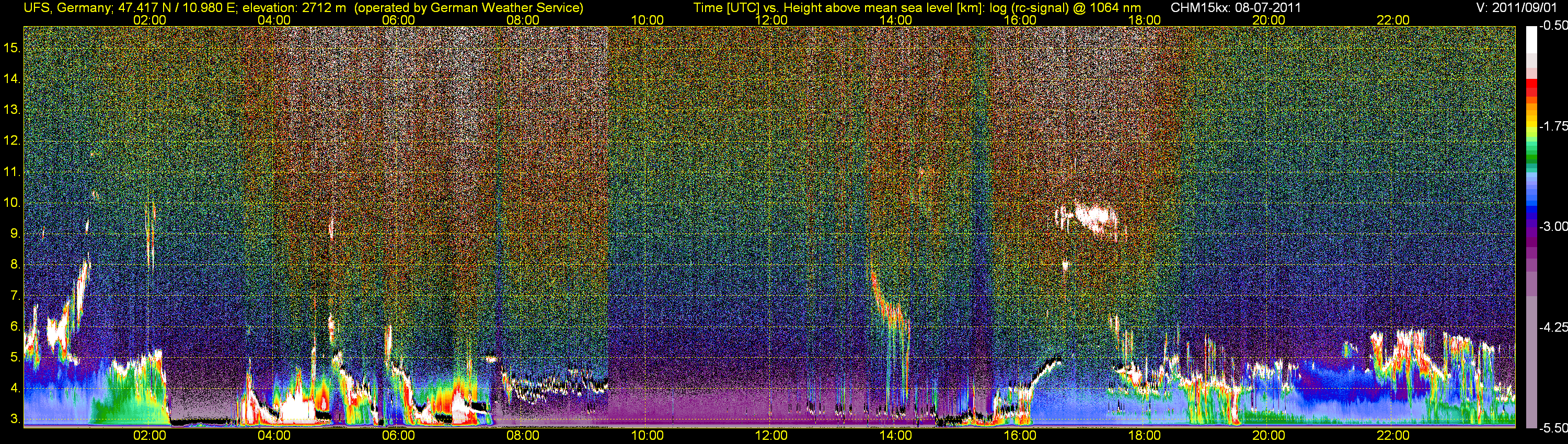Click the 22:00 label on the bottom time axis
The image size is (1568, 444).
coord(1393,436)
